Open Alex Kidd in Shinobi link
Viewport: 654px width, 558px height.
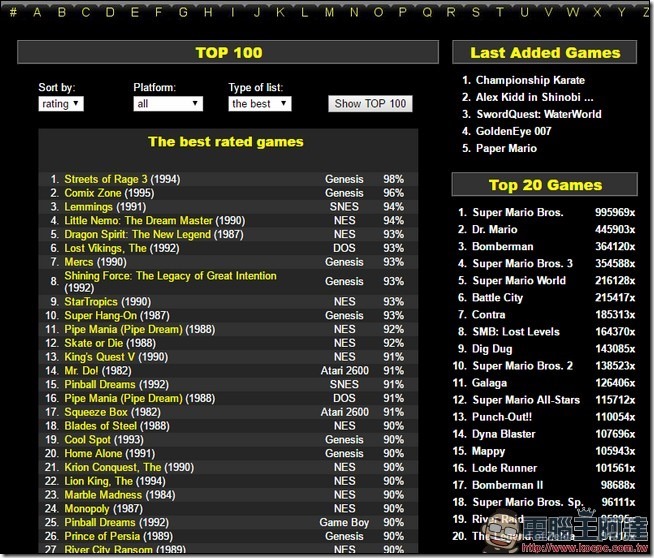pos(534,97)
